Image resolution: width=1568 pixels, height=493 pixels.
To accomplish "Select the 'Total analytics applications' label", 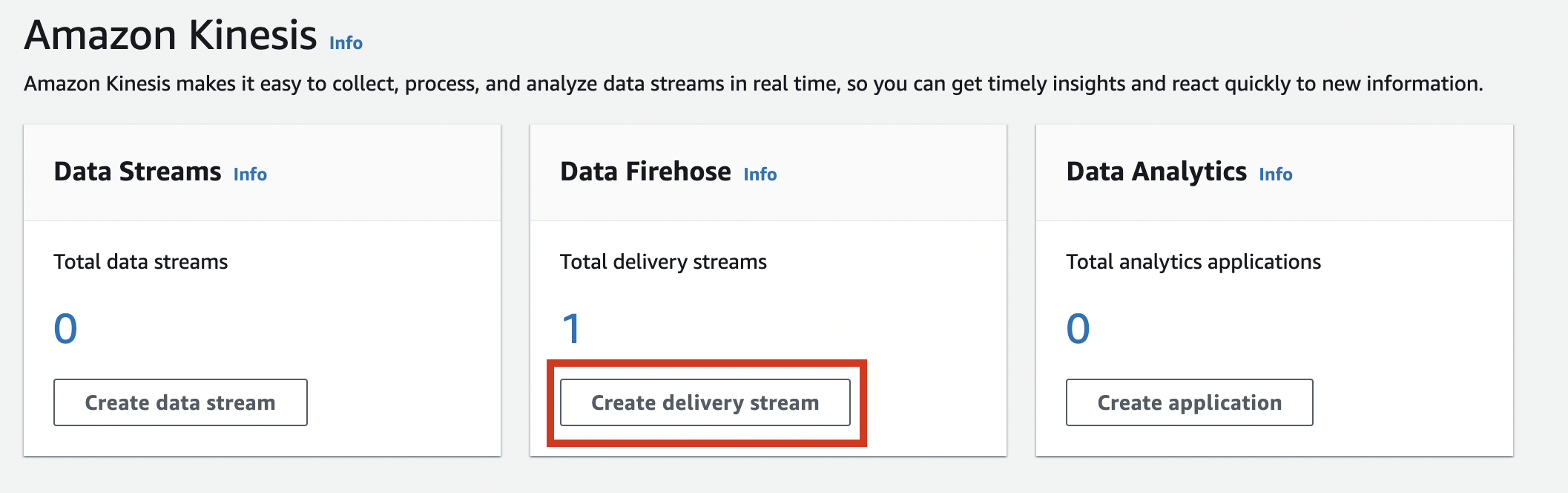I will click(1193, 262).
